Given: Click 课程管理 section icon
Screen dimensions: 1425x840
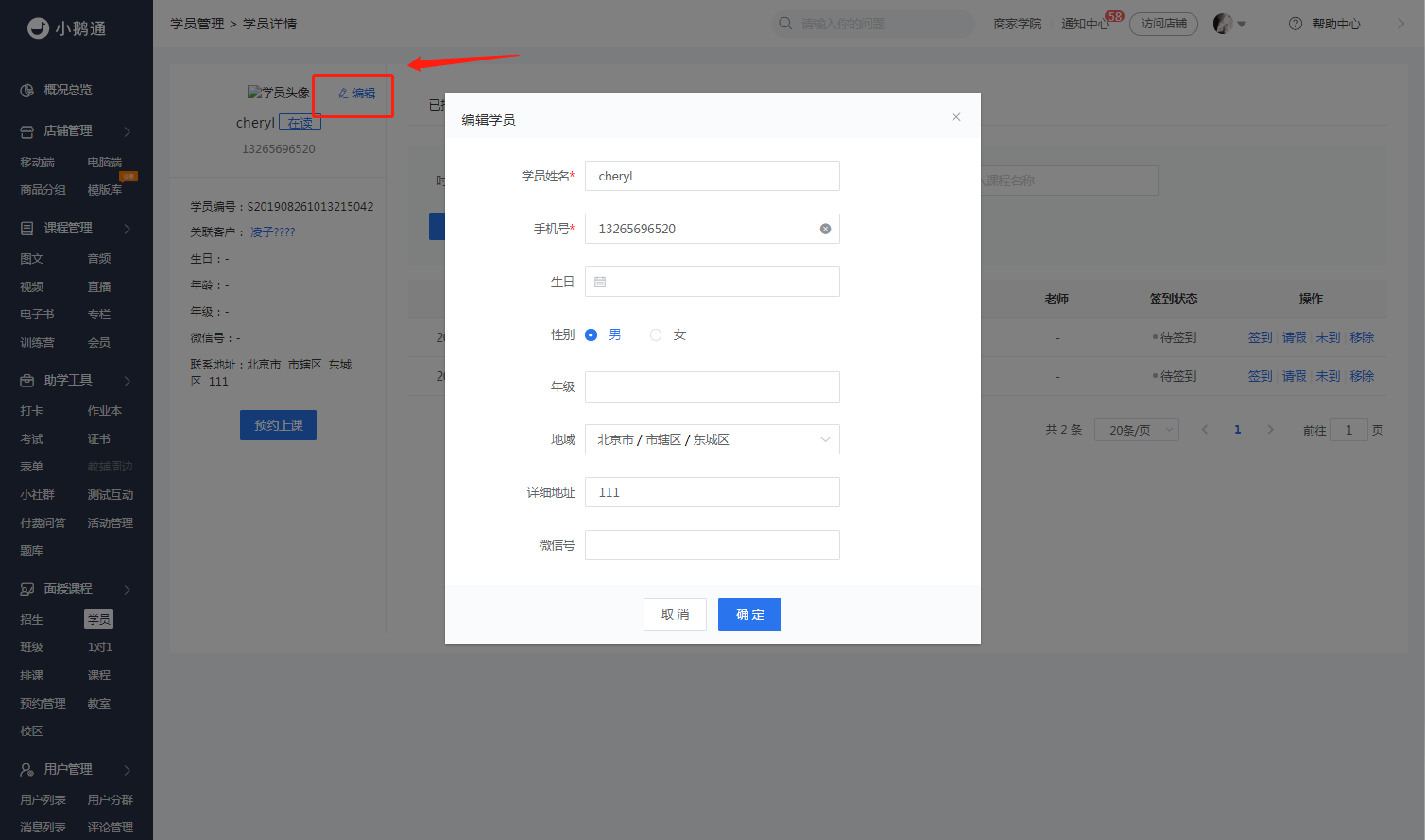Looking at the screenshot, I should pos(27,229).
